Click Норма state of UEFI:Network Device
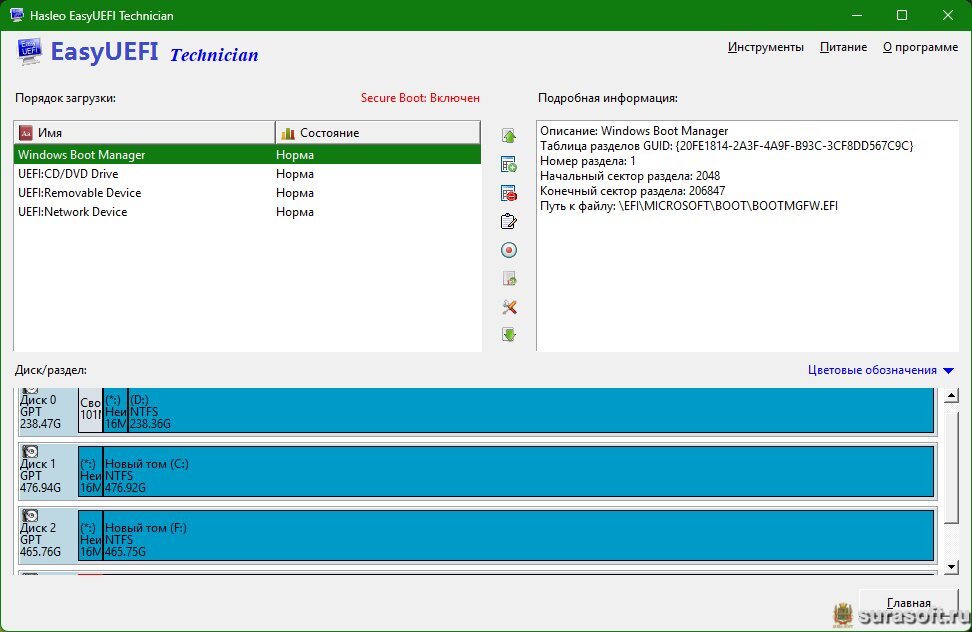Screen dimensions: 972x632 pyautogui.click(x=295, y=212)
